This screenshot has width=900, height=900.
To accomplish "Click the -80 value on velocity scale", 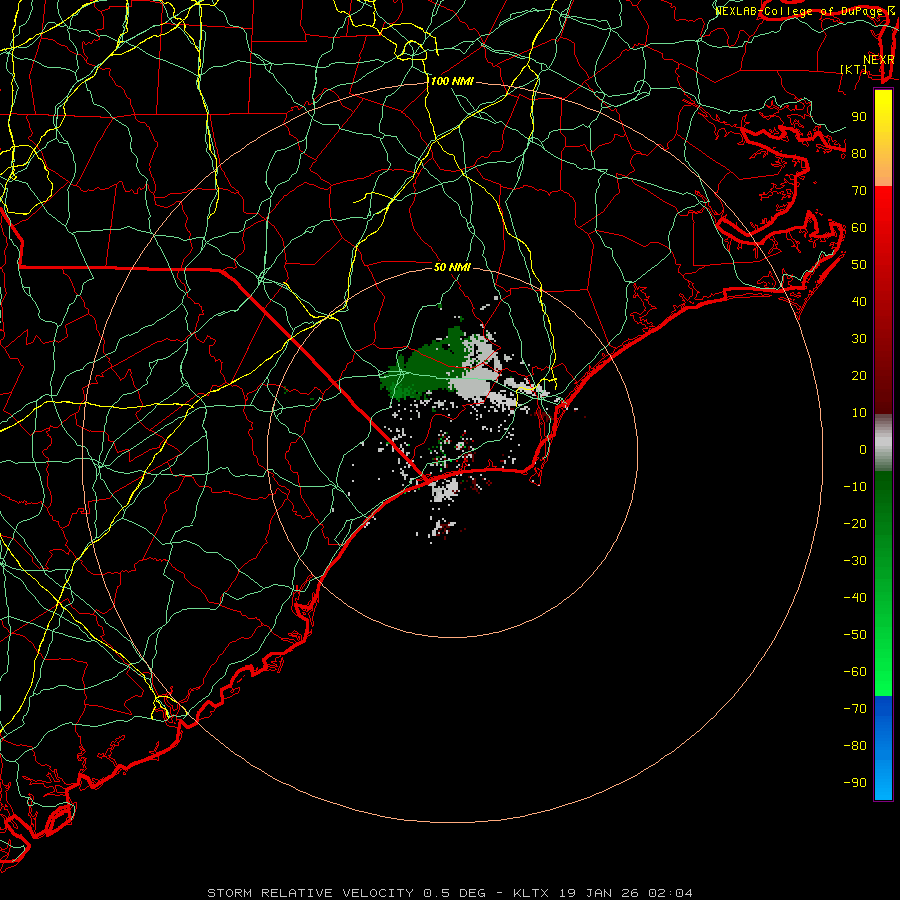I will point(855,746).
